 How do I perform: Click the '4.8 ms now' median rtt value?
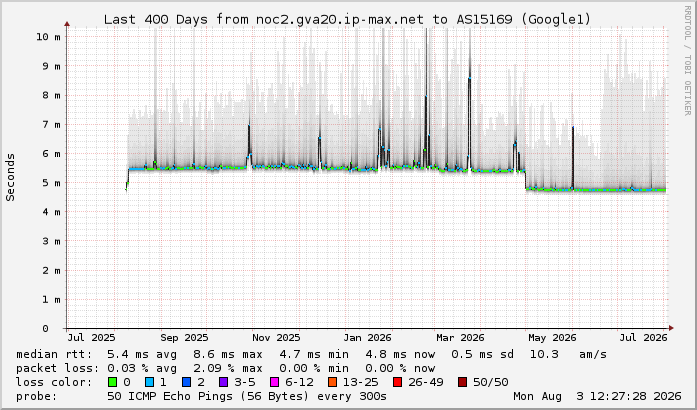pos(400,354)
